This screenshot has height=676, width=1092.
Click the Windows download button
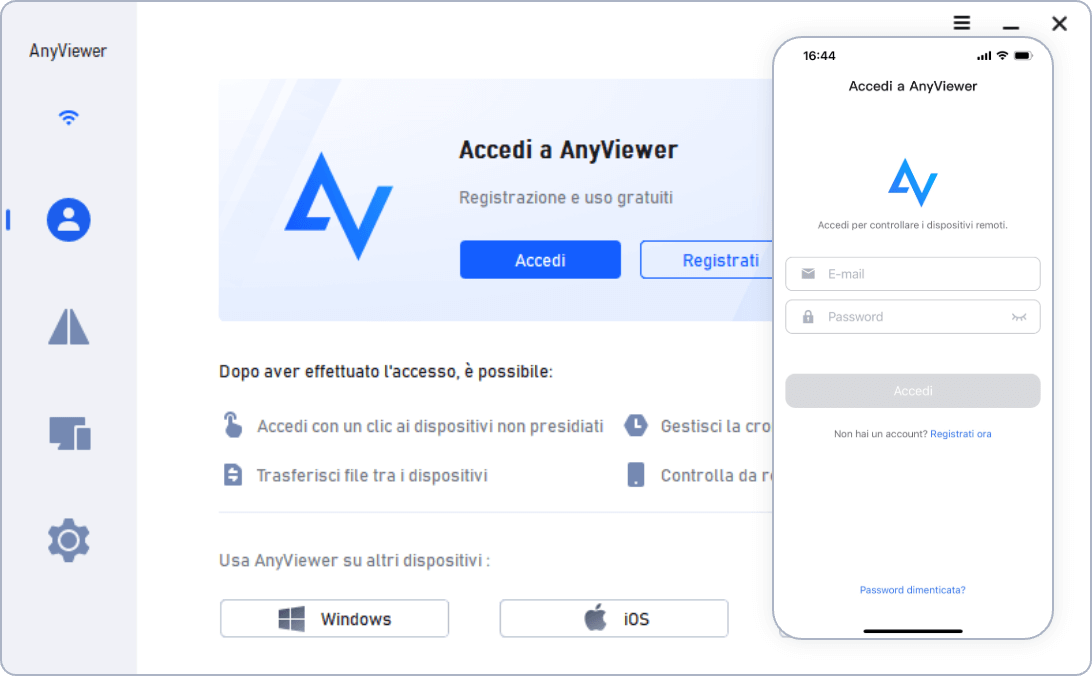point(334,618)
